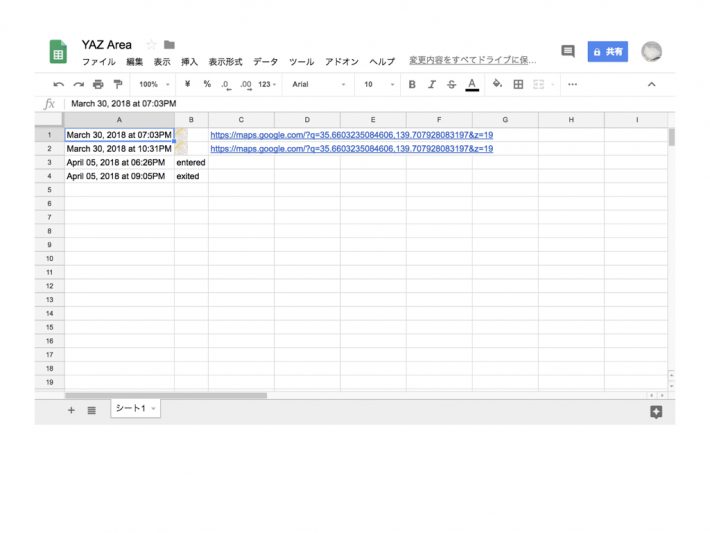This screenshot has width=710, height=533.
Task: Add a new sheet with plus icon
Action: 71,410
